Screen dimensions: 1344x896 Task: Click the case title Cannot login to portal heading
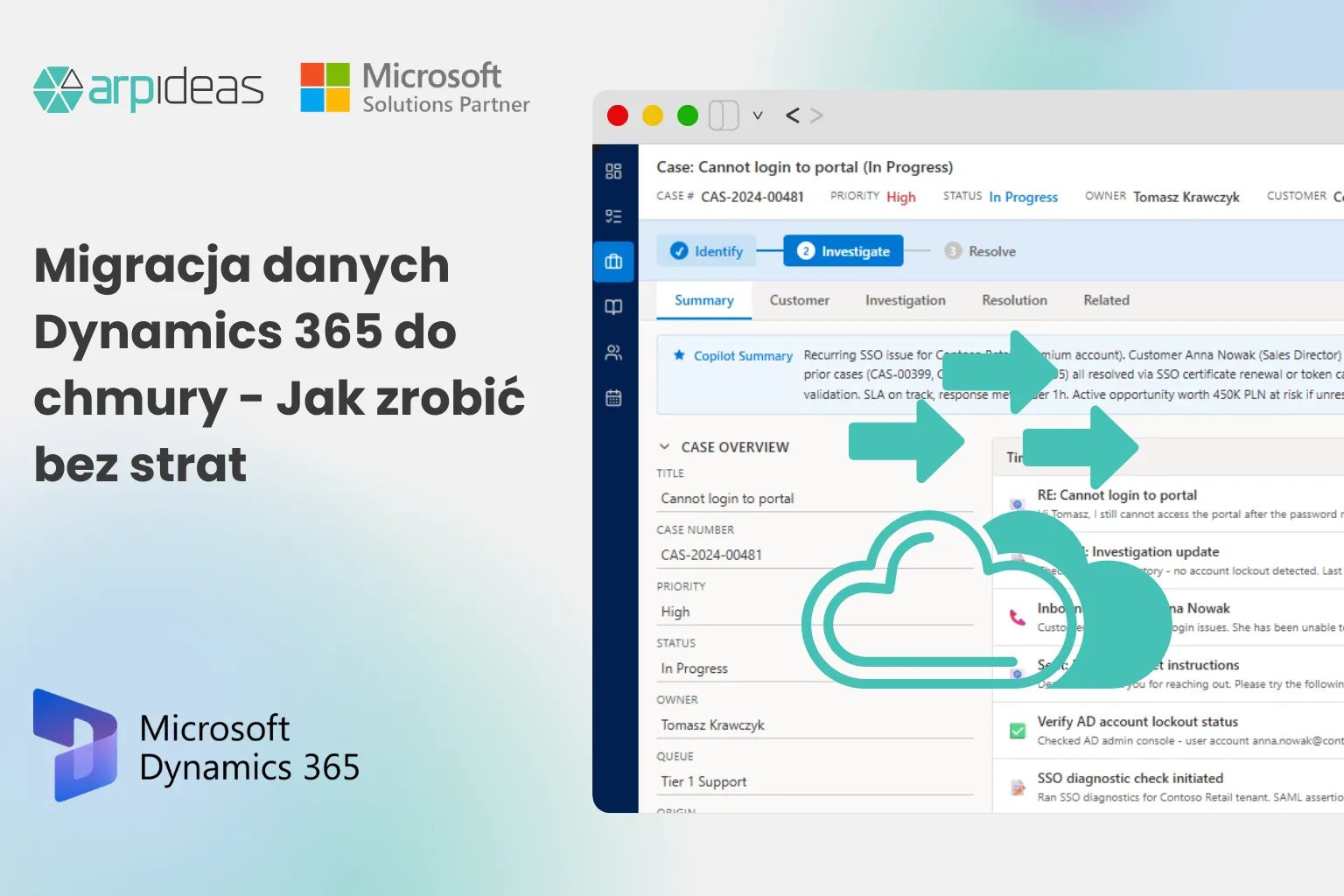click(804, 167)
